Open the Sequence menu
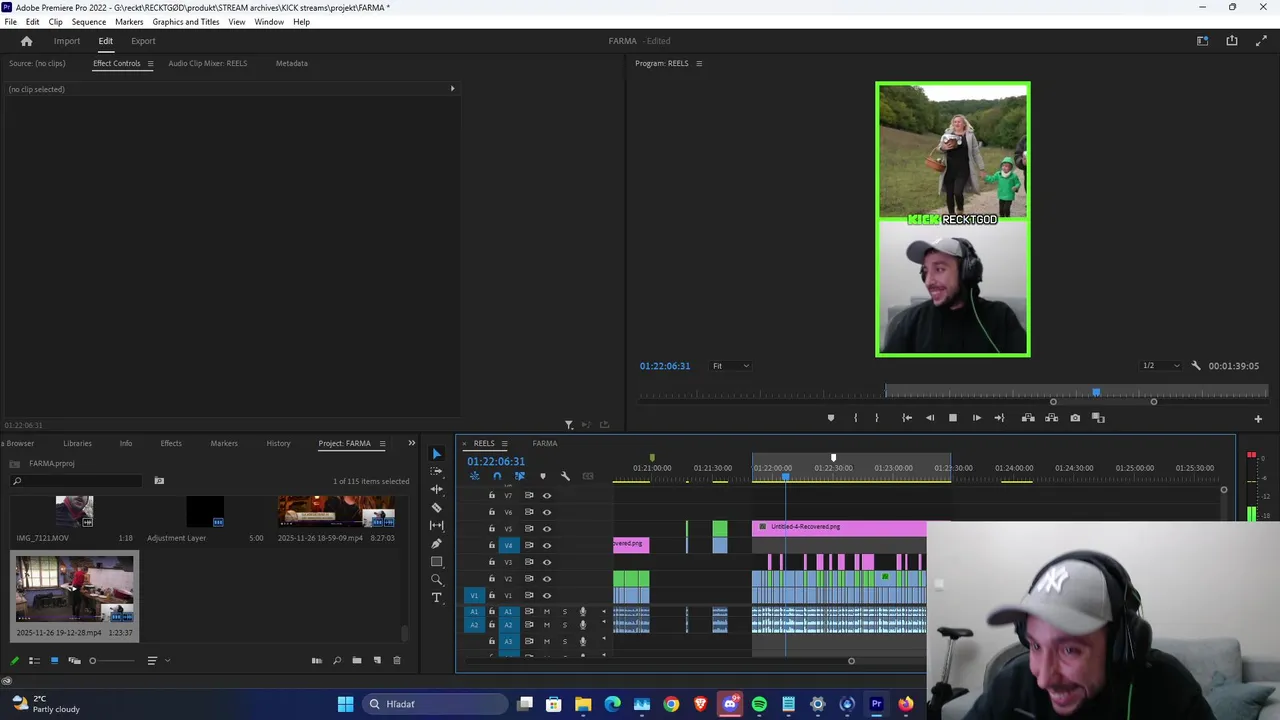 click(x=89, y=22)
